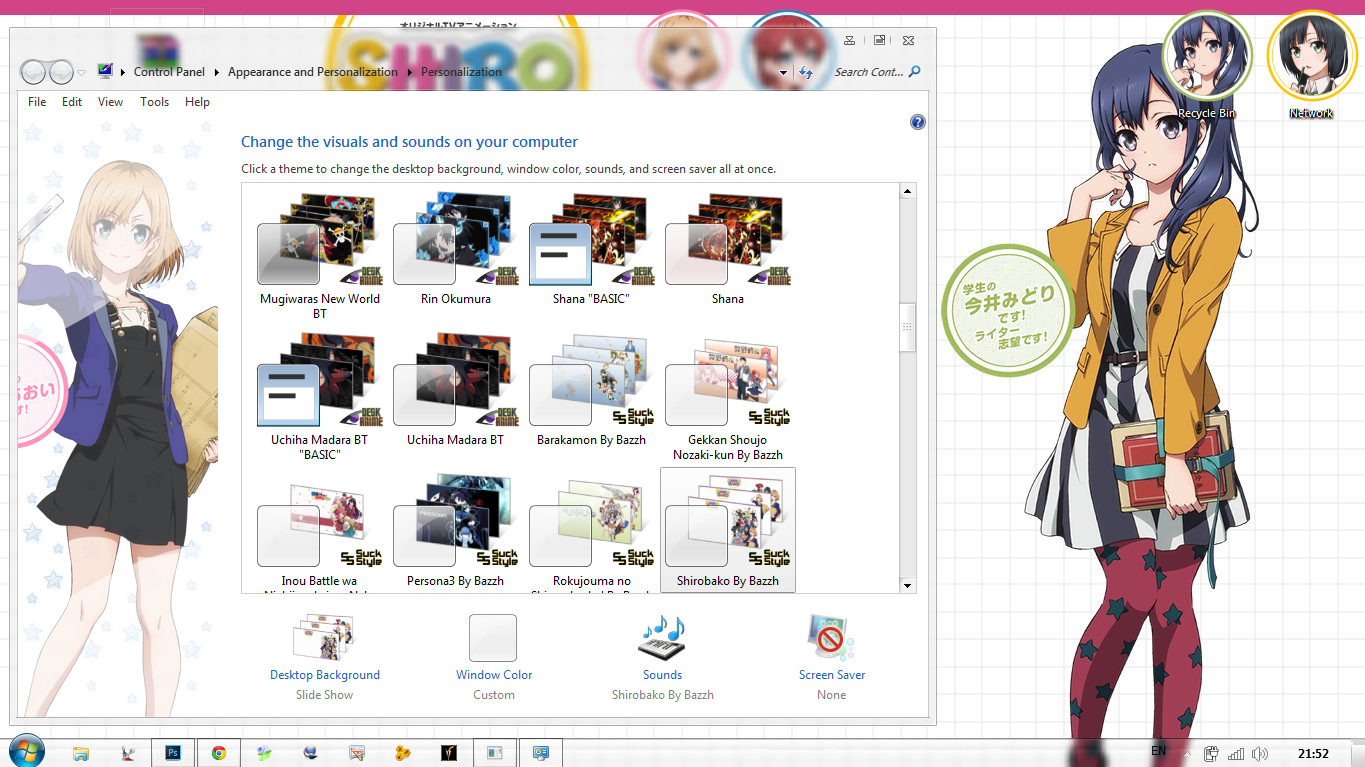Apply the Inou Battle wa theme
Image resolution: width=1365 pixels, height=767 pixels.
click(x=320, y=532)
